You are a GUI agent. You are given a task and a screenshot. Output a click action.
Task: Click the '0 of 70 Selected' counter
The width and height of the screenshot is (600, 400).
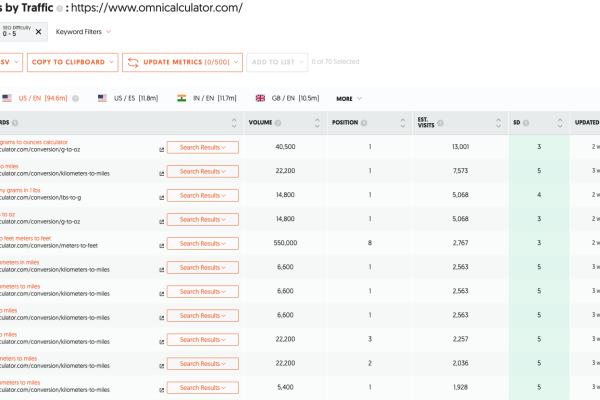coord(335,62)
